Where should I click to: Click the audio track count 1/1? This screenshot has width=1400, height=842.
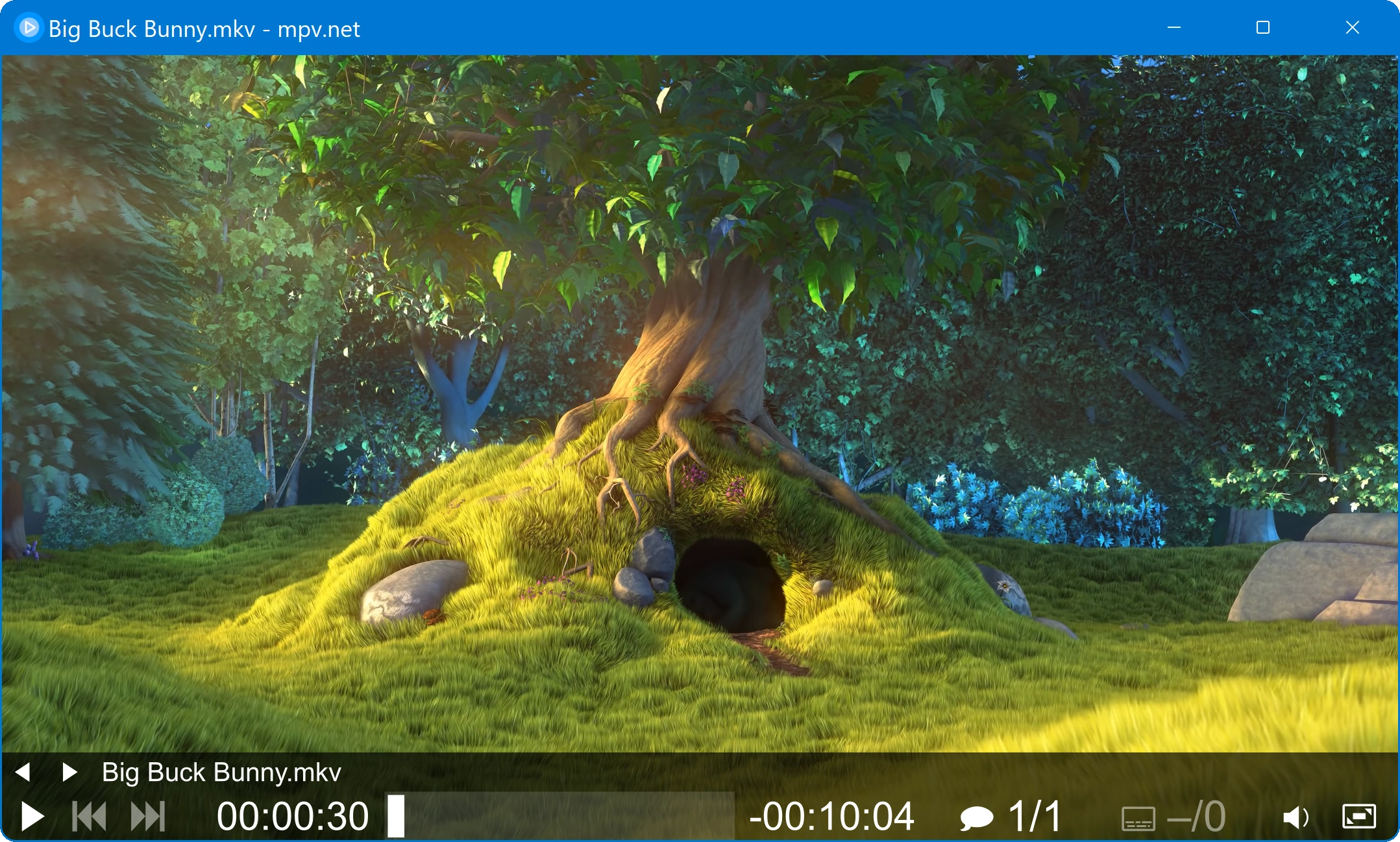(1035, 816)
